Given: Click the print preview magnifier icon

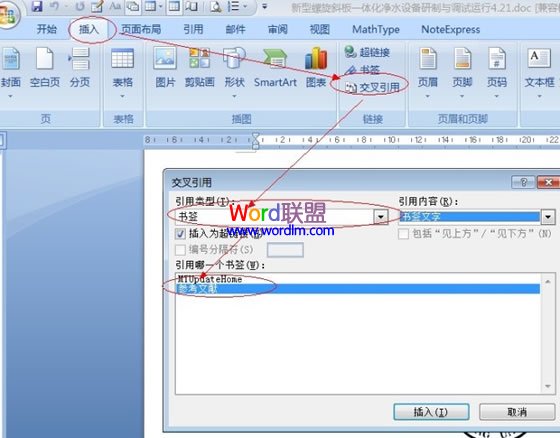Looking at the screenshot, I should (215, 6).
